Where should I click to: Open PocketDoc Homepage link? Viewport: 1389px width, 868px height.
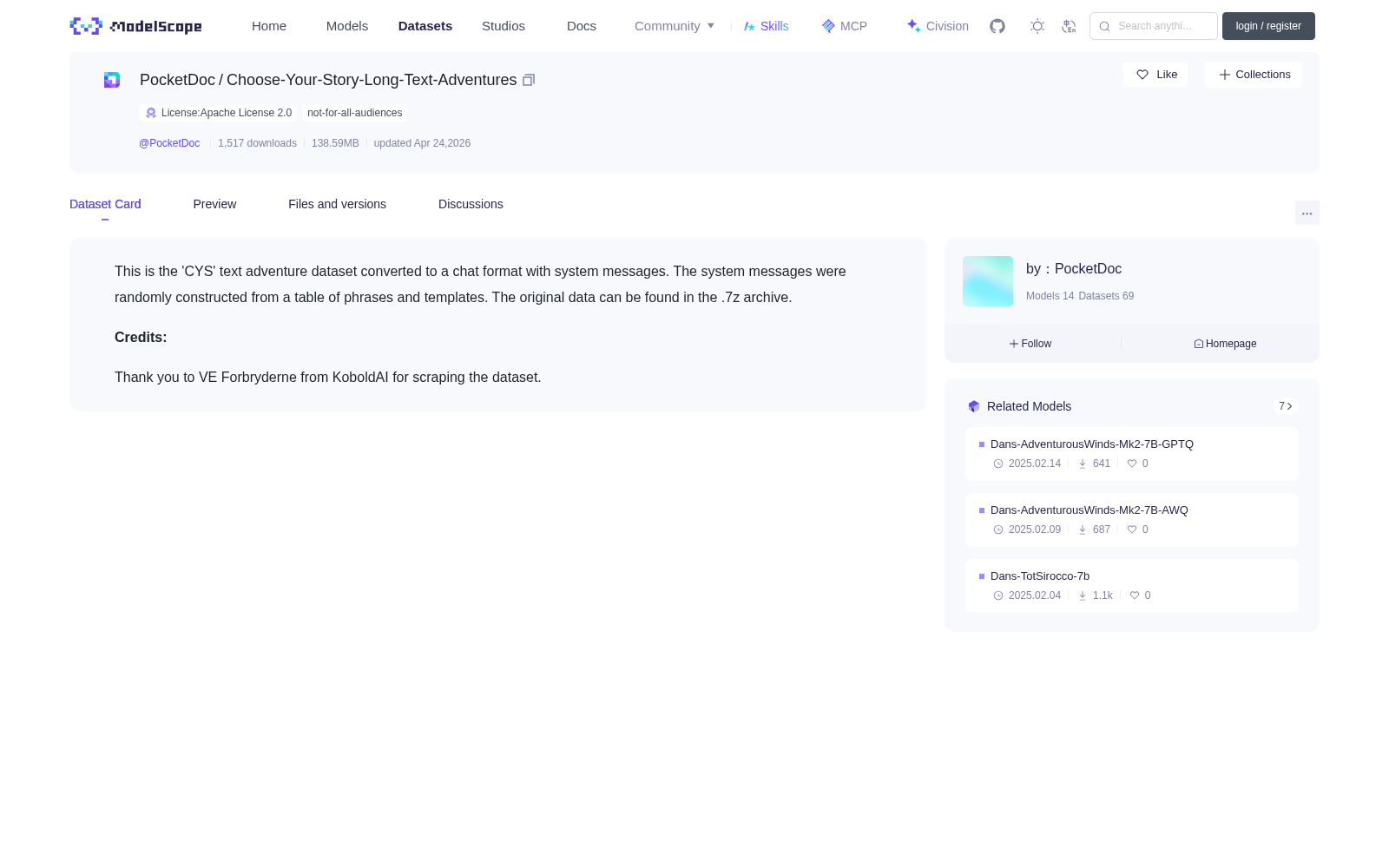[1225, 344]
